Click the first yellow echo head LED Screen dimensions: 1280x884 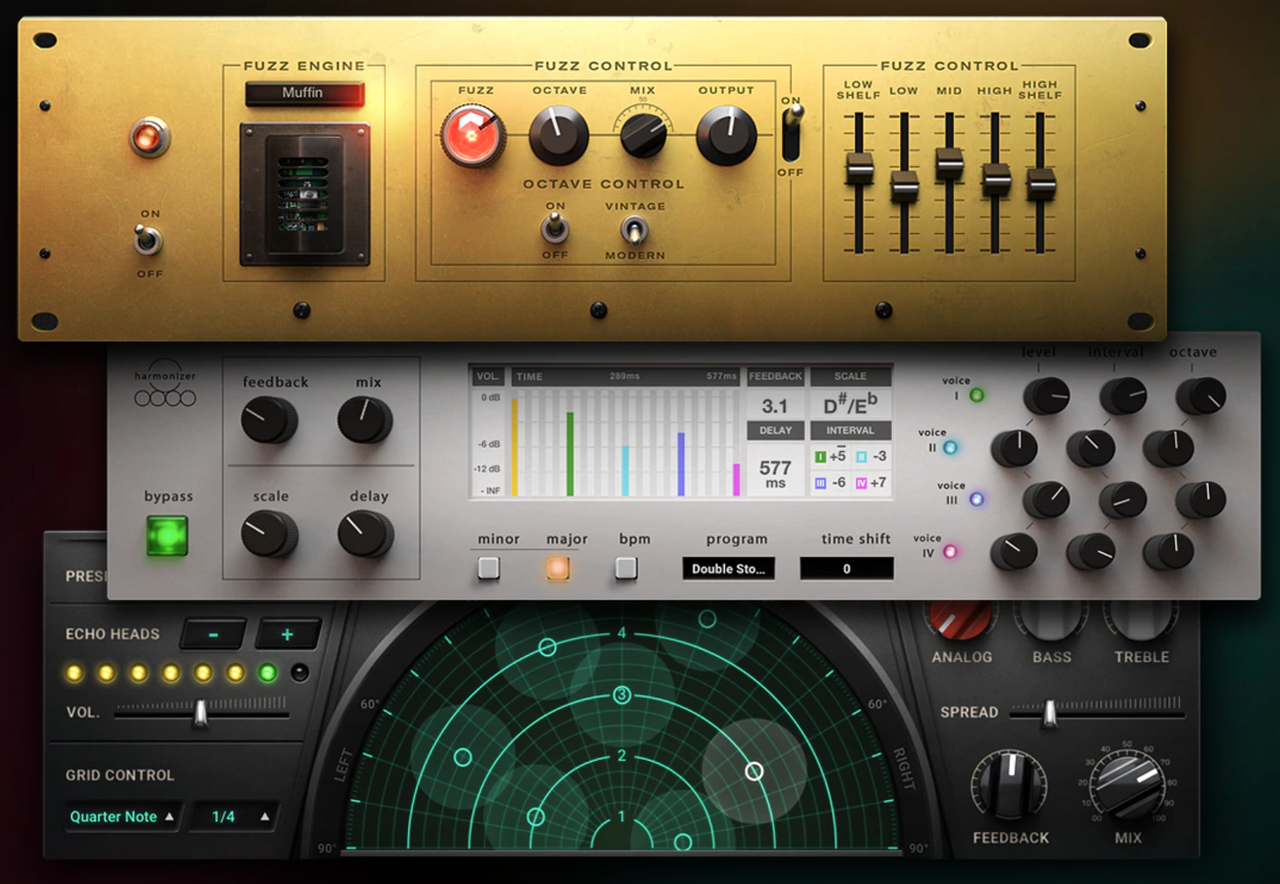tap(74, 673)
